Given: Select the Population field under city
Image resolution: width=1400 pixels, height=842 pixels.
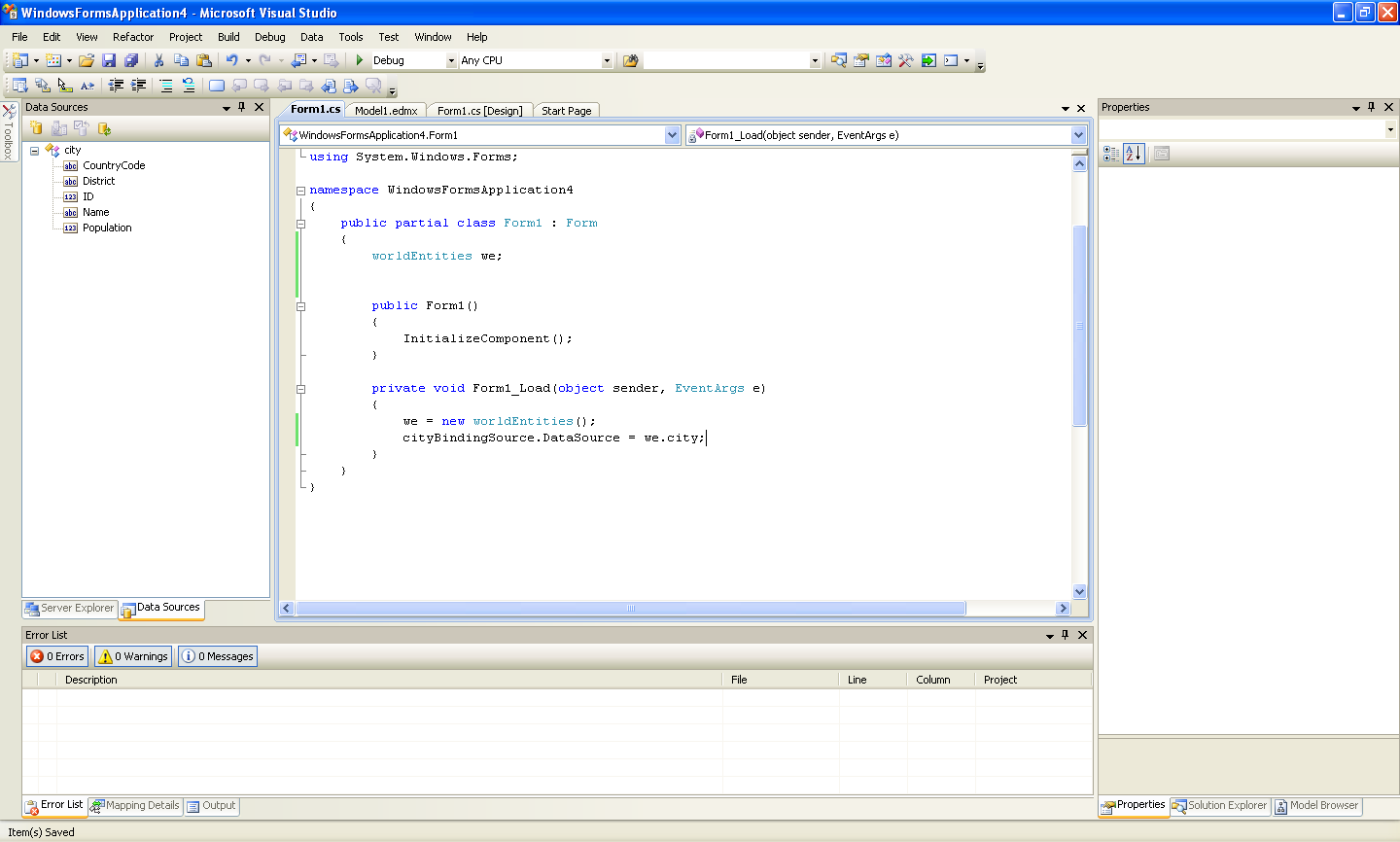Looking at the screenshot, I should click(x=106, y=227).
